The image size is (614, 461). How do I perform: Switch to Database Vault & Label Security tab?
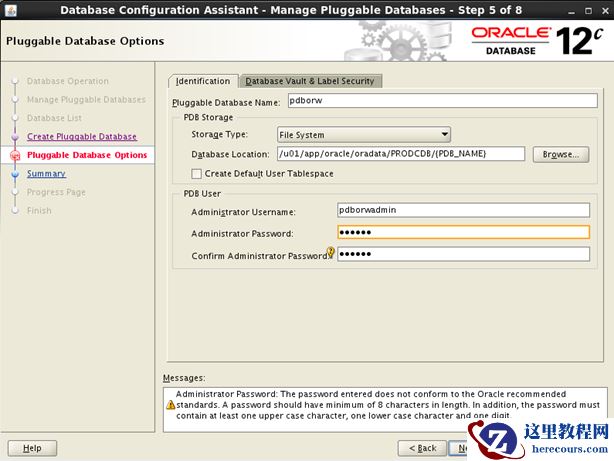point(312,81)
